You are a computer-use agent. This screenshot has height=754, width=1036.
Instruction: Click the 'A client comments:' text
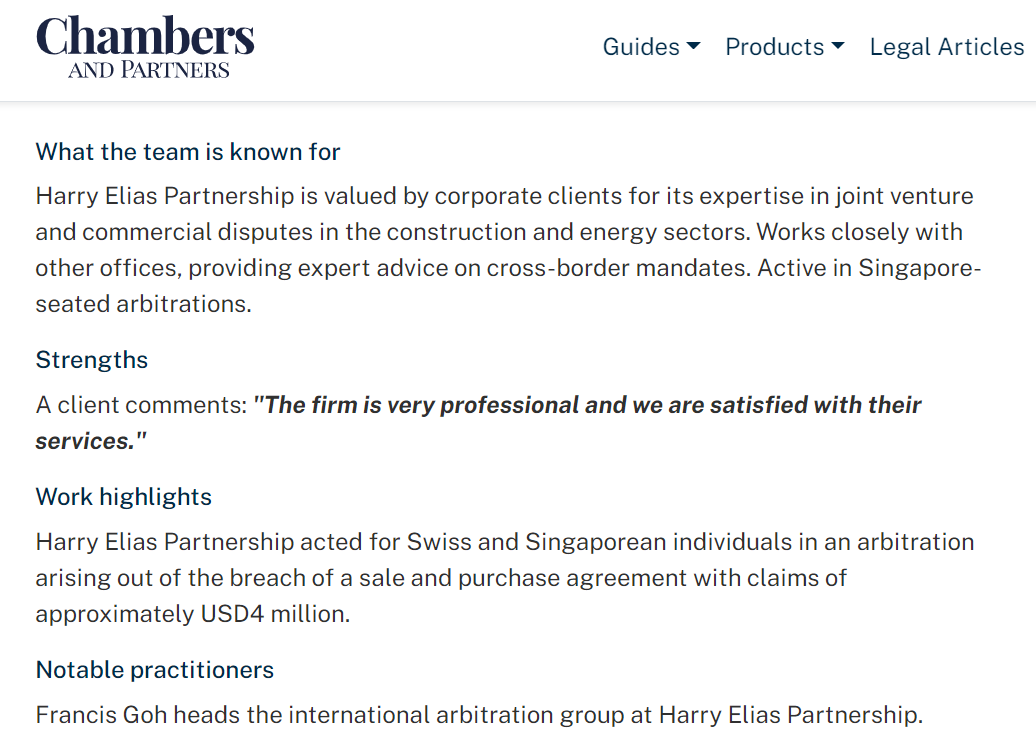[x=140, y=405]
